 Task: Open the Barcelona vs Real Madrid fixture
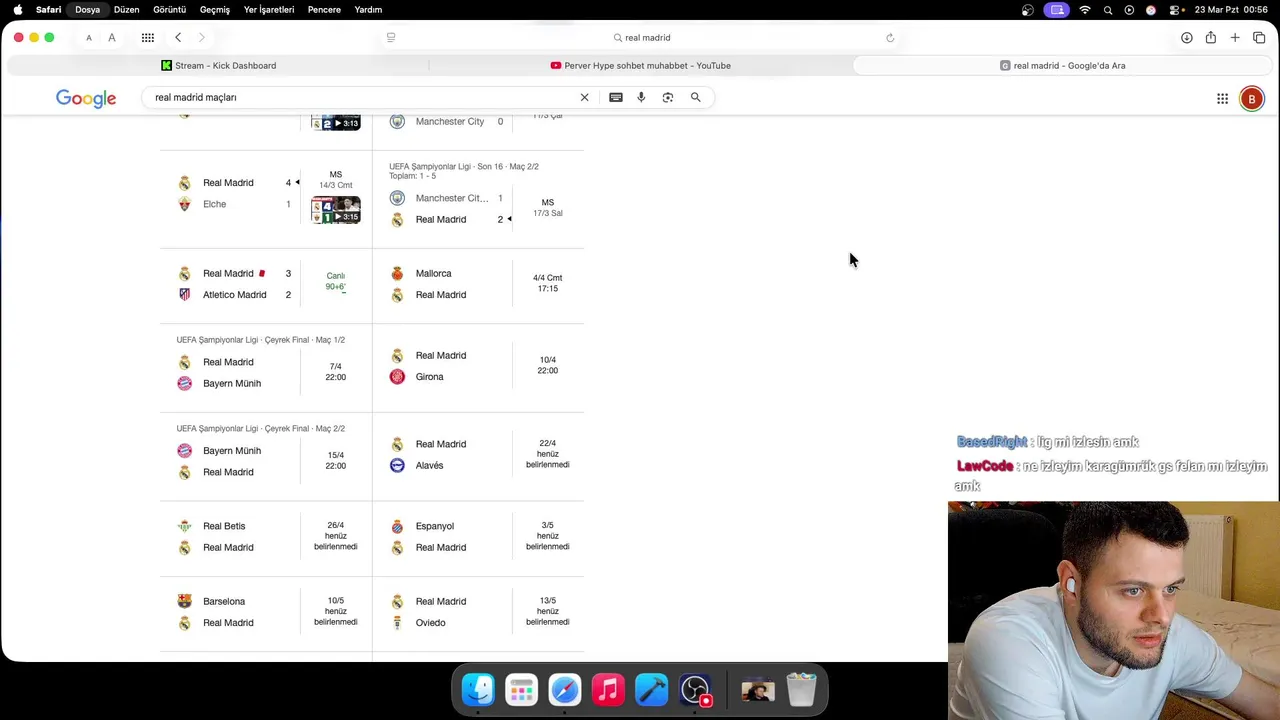click(265, 613)
